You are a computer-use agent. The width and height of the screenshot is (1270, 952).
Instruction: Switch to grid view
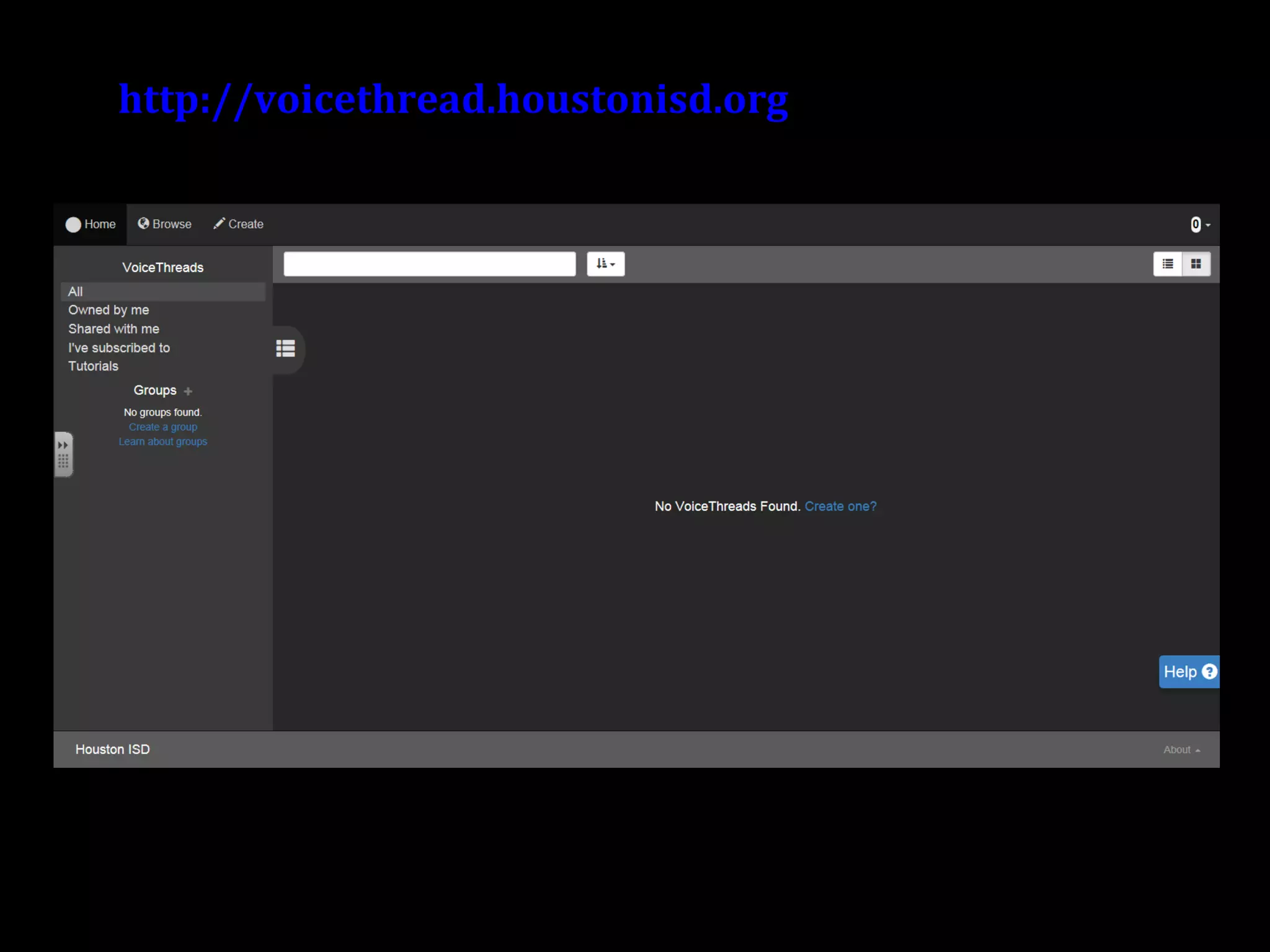pos(1196,264)
